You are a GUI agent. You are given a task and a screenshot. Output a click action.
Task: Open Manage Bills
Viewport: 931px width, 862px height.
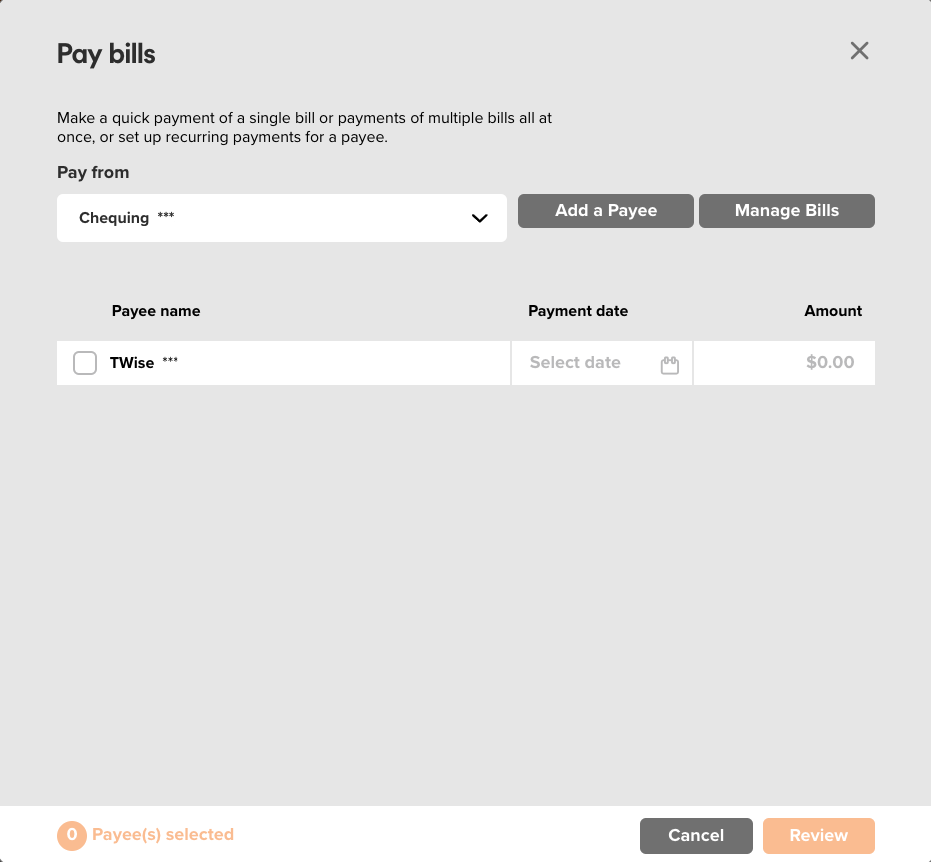click(787, 211)
